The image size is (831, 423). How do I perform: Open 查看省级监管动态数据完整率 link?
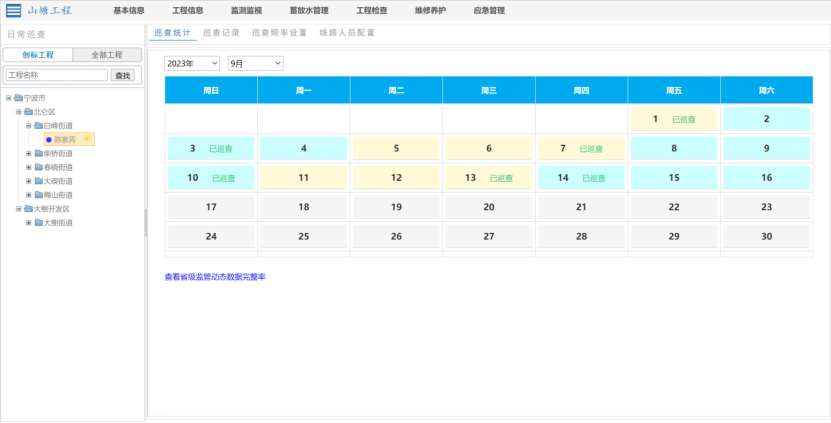215,277
